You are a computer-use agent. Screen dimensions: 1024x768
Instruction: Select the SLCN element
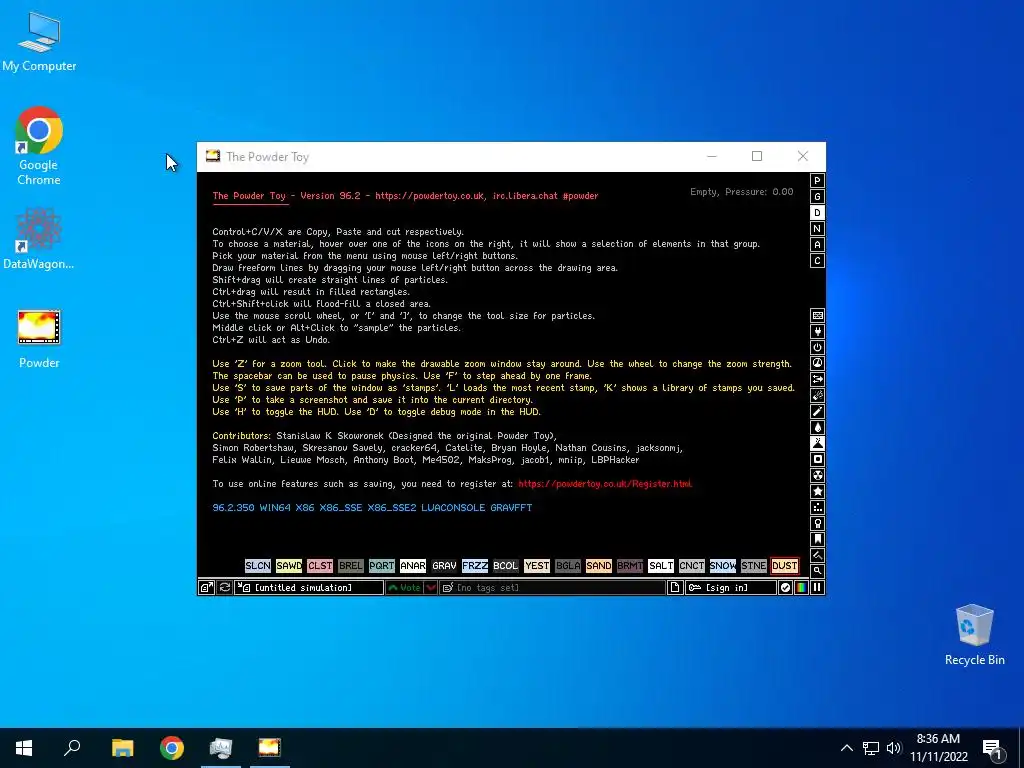coord(258,566)
